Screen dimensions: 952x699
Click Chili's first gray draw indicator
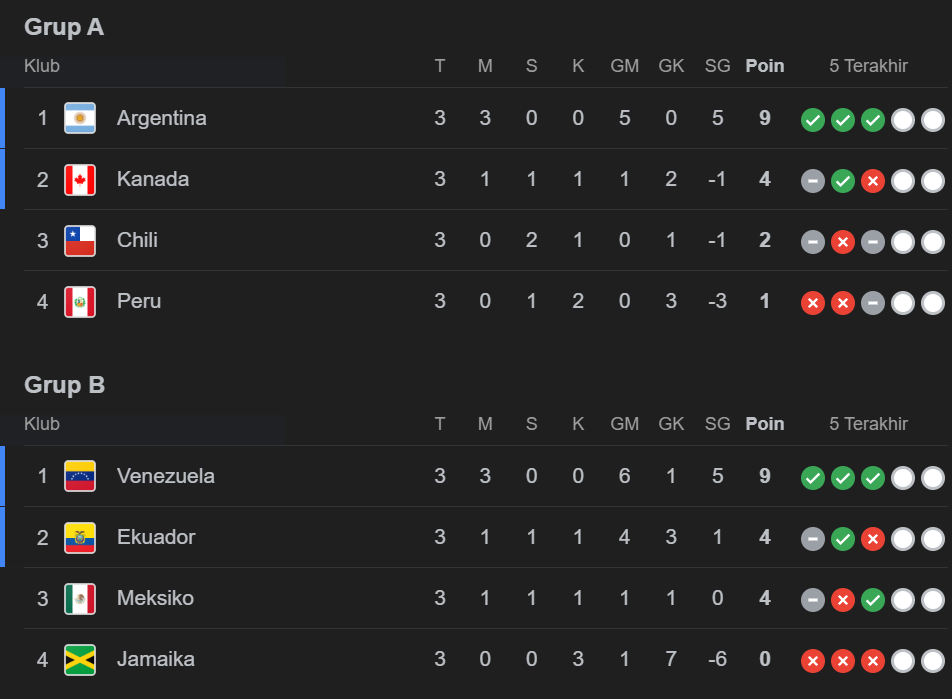(813, 243)
